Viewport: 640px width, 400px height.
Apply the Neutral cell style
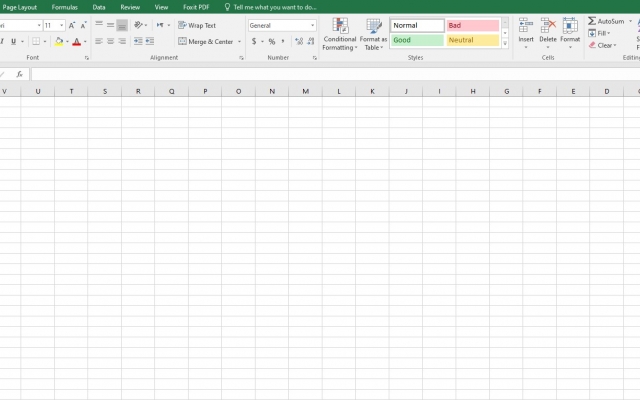click(x=473, y=40)
